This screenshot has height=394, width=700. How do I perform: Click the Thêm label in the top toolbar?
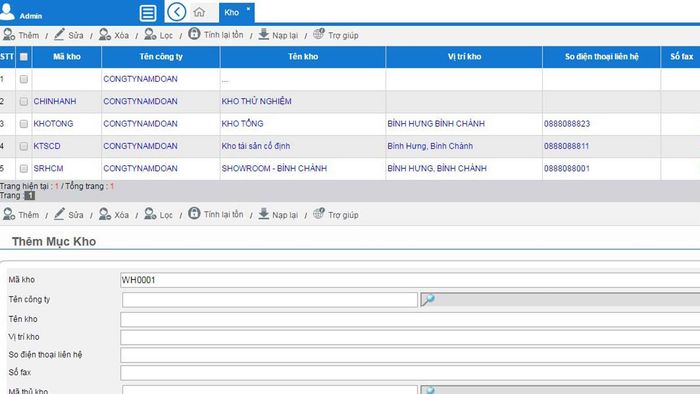tap(29, 35)
